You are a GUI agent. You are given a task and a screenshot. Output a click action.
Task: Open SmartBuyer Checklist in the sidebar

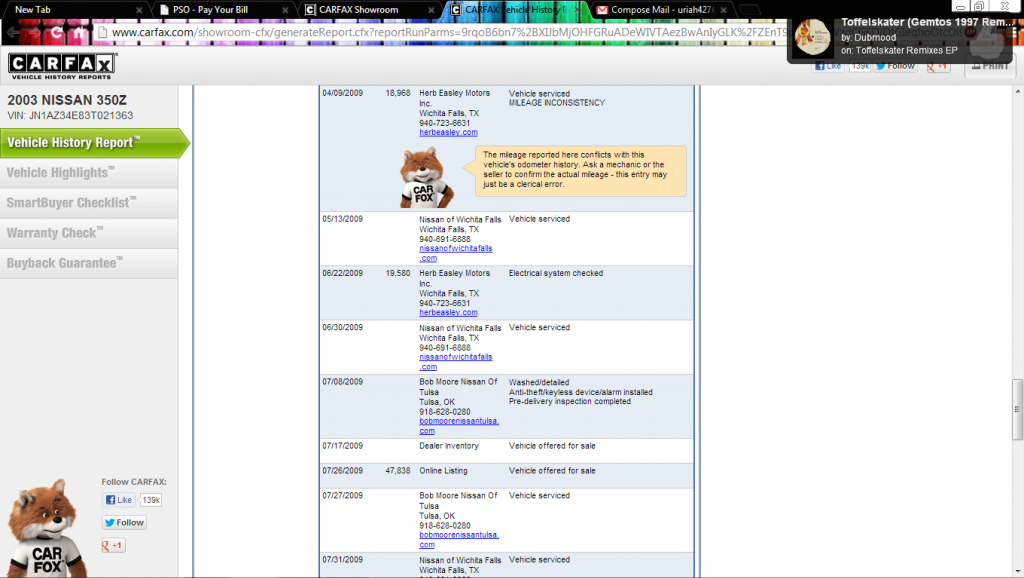coord(89,203)
